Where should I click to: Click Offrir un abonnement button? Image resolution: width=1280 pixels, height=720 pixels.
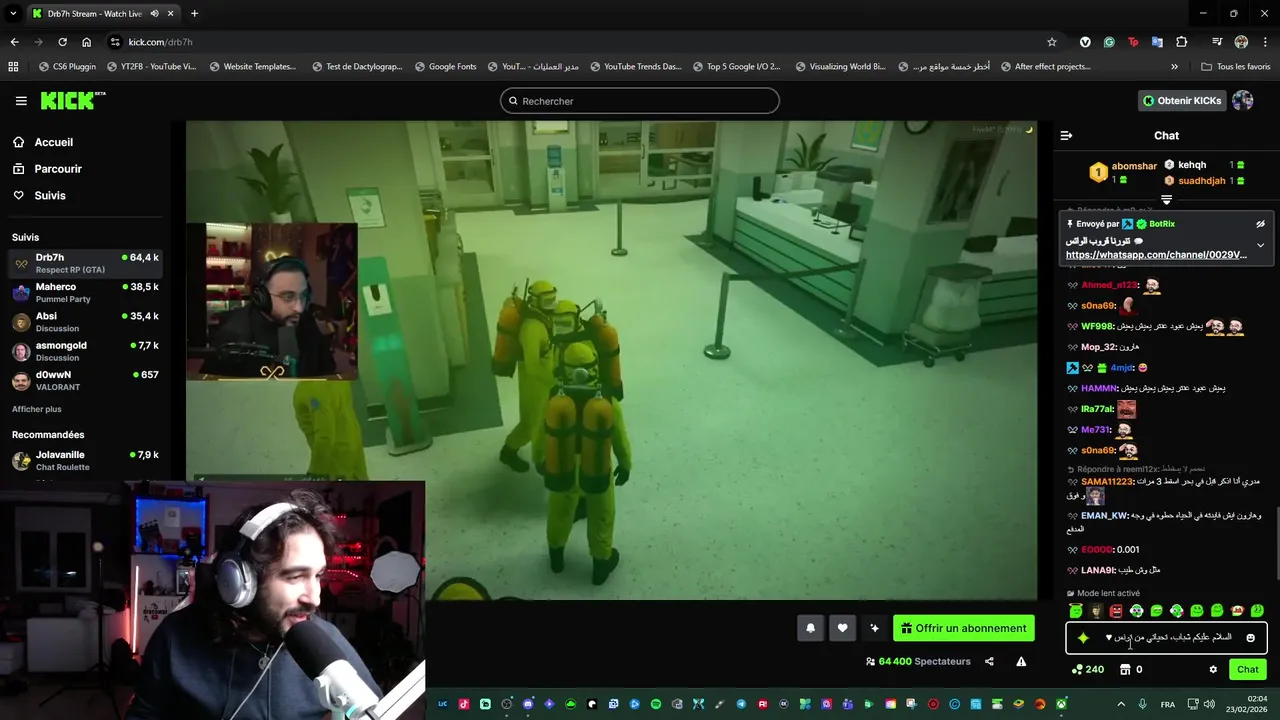click(x=964, y=628)
